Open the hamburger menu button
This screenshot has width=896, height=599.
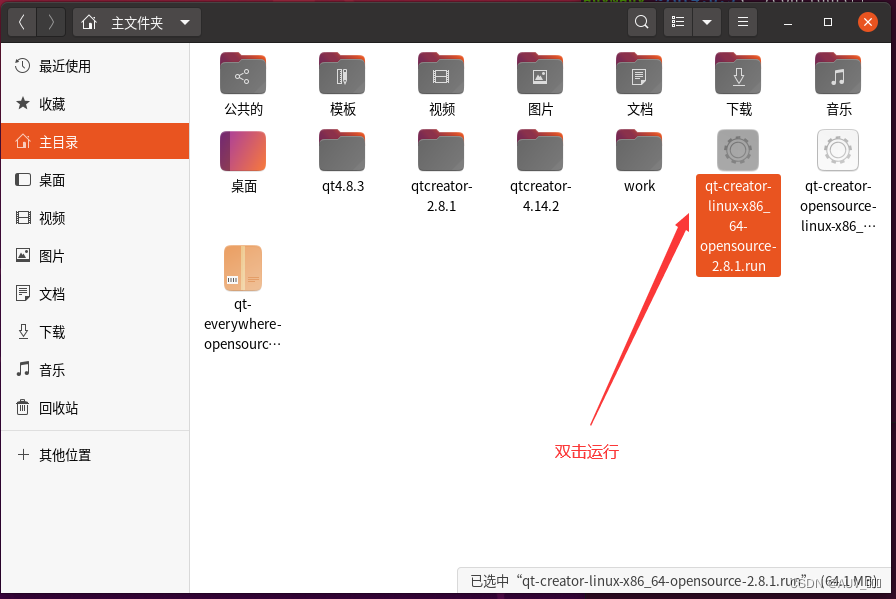743,22
